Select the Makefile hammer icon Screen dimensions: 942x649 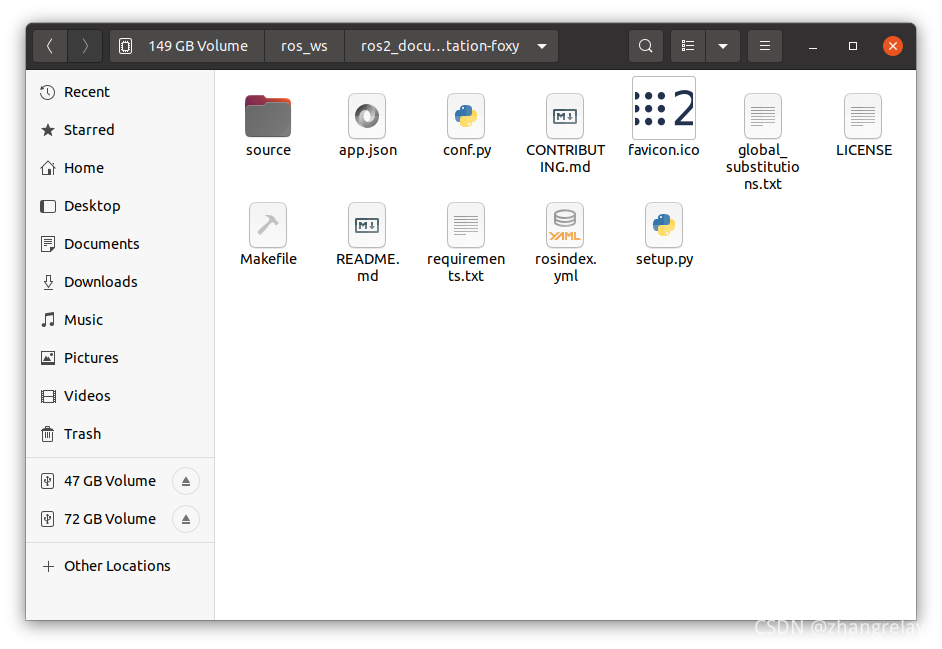[x=268, y=225]
